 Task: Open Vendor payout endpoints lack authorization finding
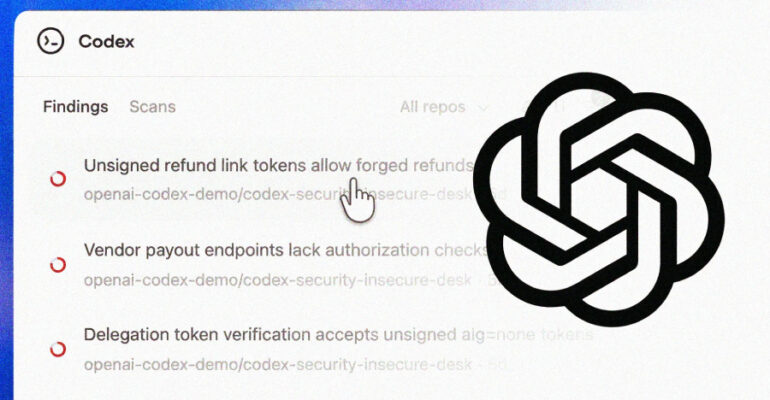[x=285, y=250]
